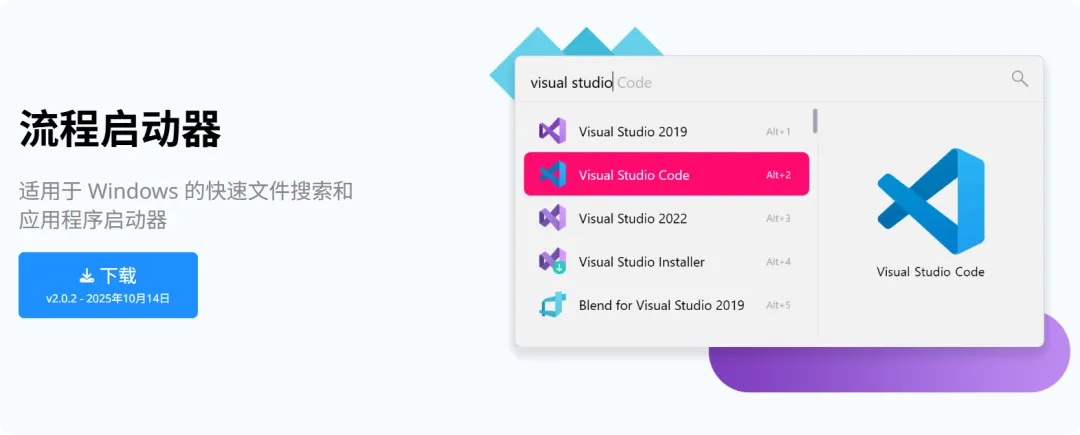Click the Alt+4 shortcut hint
1080x435 pixels.
(778, 262)
